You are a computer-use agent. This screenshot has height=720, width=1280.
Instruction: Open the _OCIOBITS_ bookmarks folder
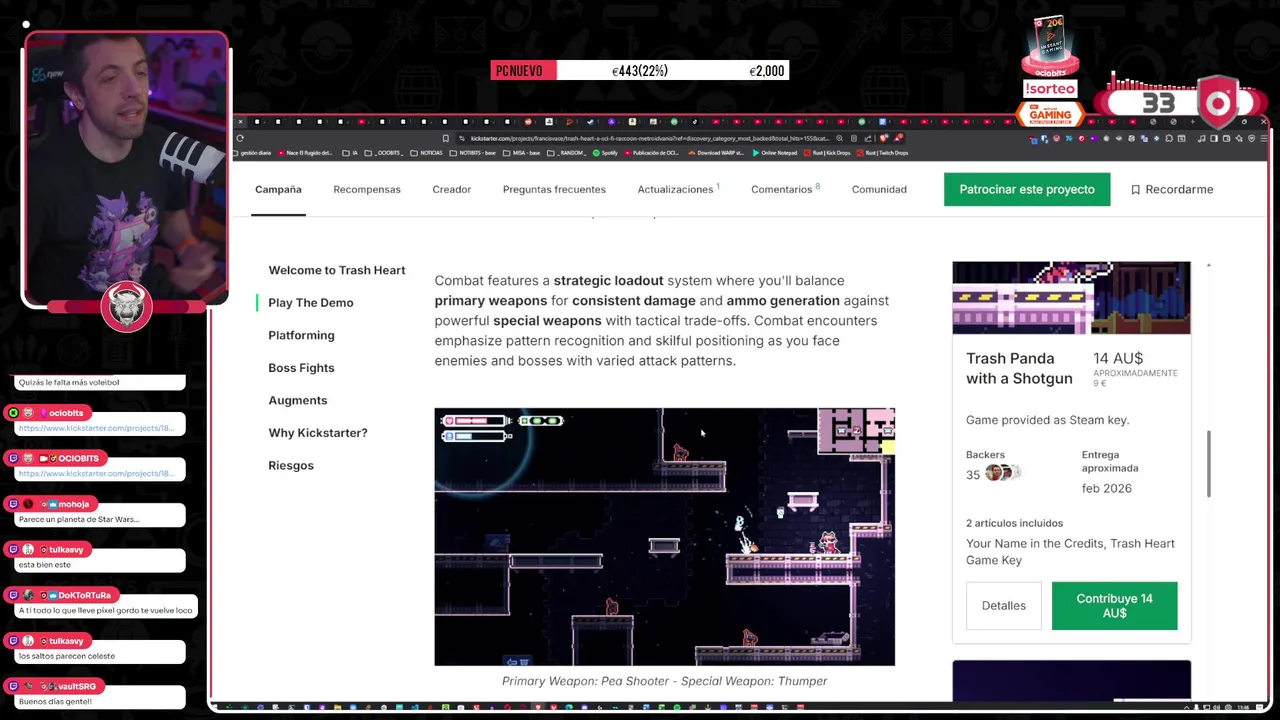[x=384, y=153]
